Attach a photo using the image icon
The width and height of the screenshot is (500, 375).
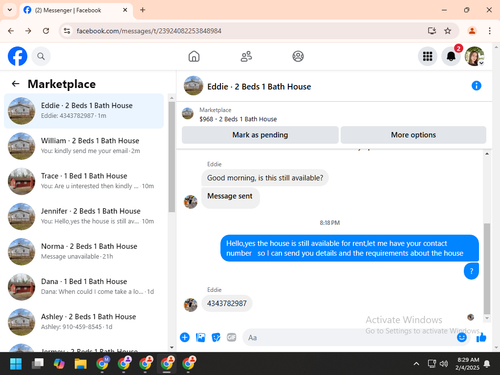tap(200, 337)
